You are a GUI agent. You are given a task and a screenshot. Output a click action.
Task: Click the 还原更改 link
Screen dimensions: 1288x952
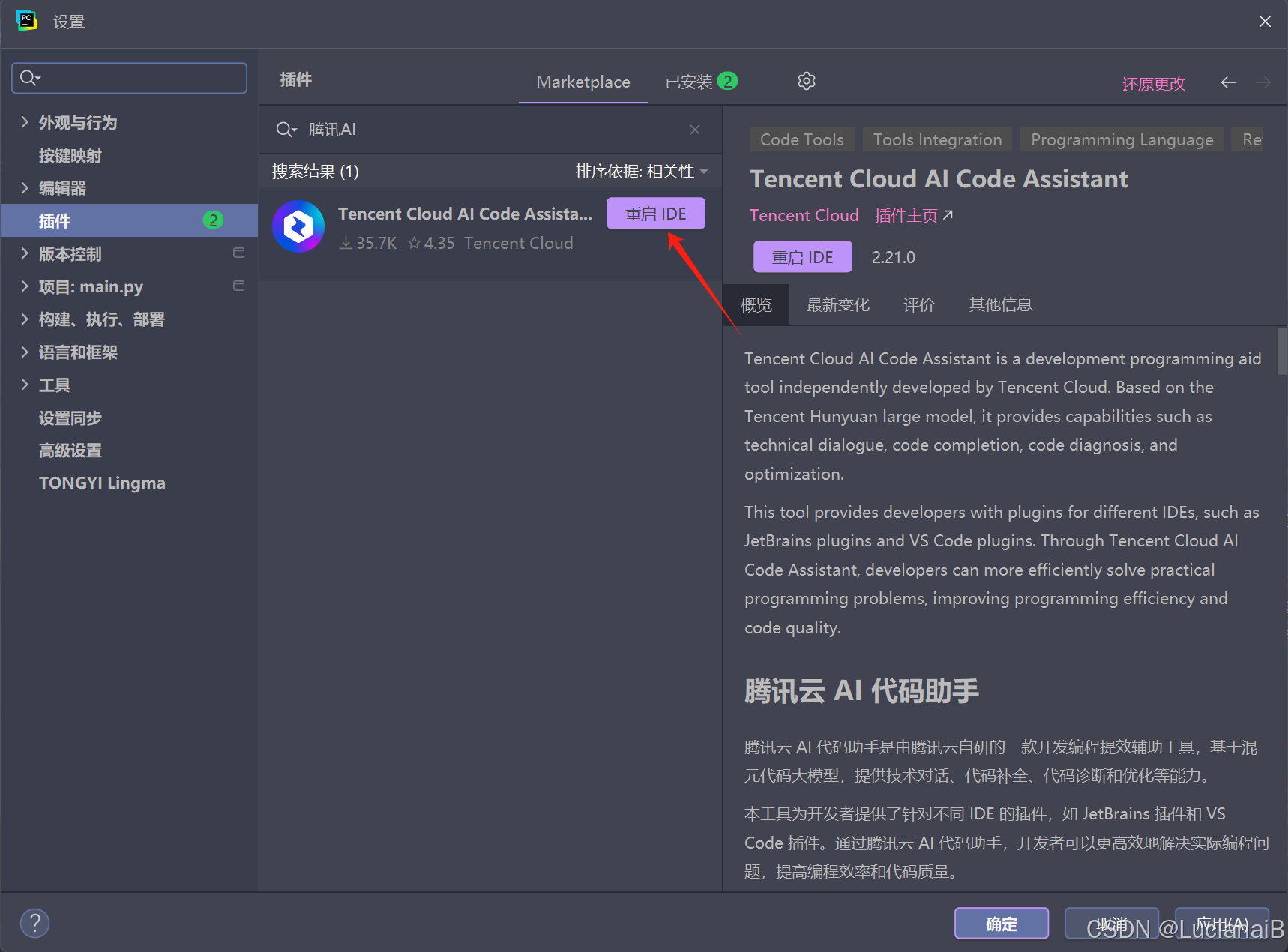tap(1153, 83)
